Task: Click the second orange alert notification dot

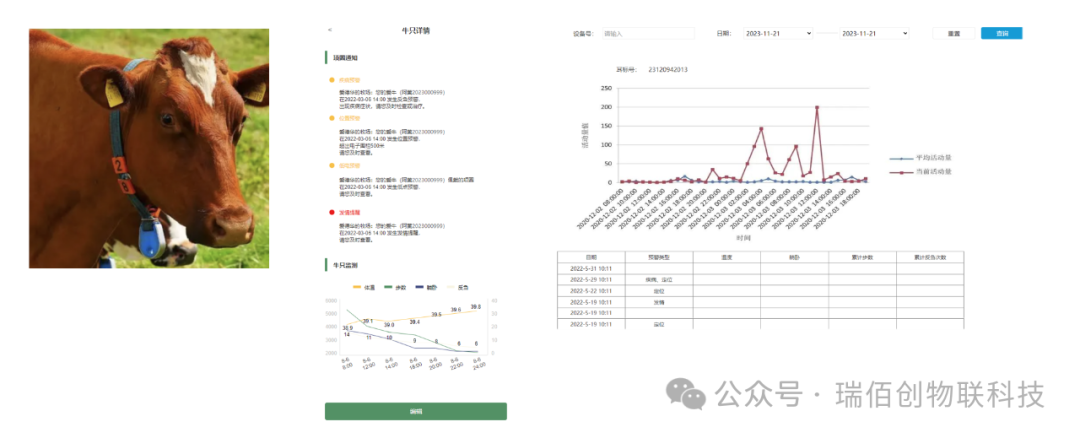Action: pyautogui.click(x=332, y=118)
